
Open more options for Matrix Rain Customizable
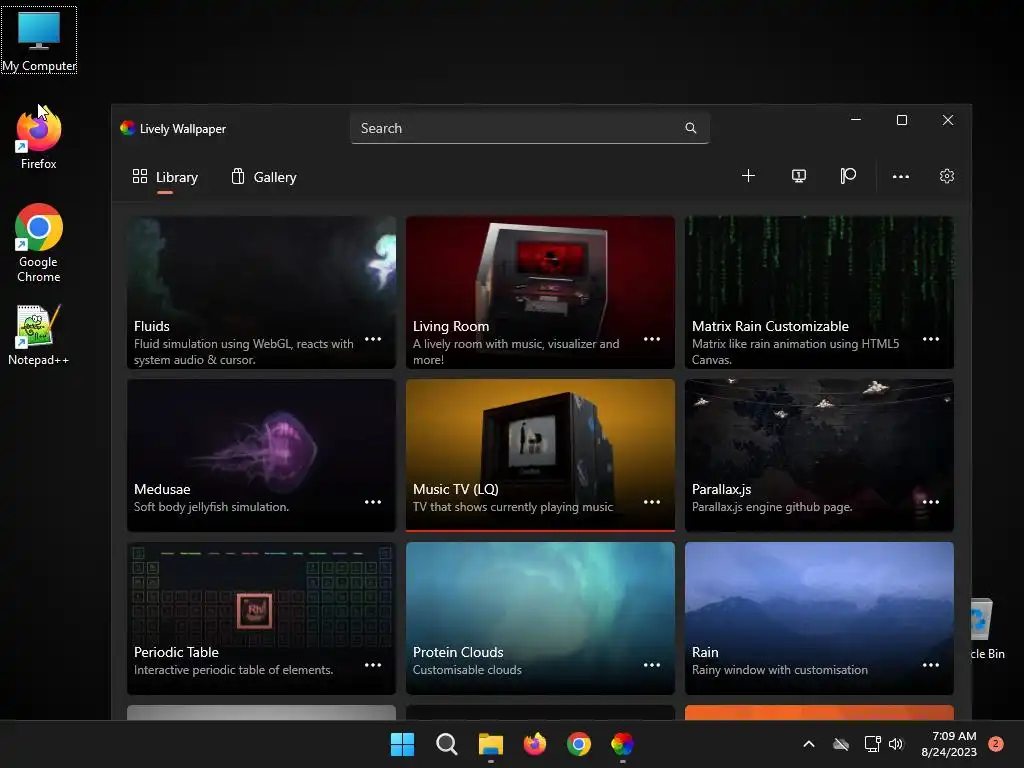point(931,339)
